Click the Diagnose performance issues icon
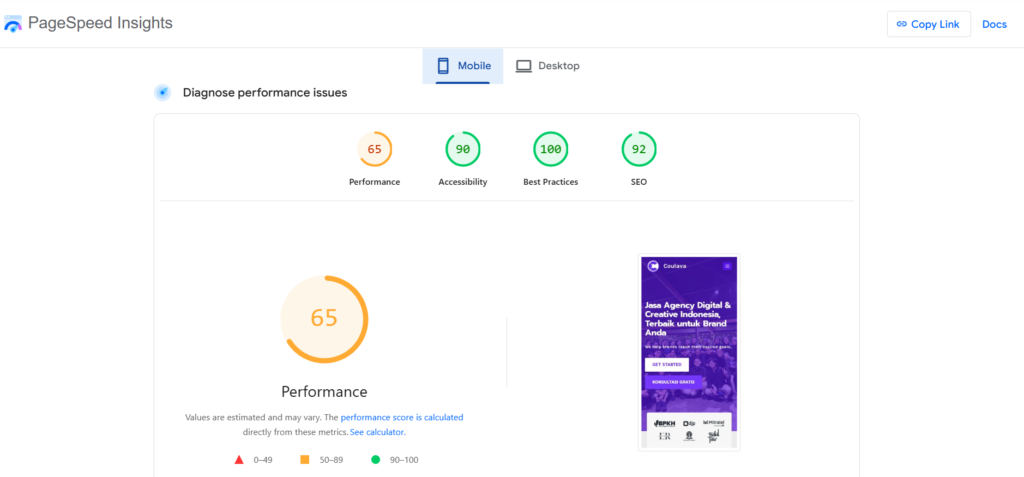The width and height of the screenshot is (1024, 477). click(163, 93)
